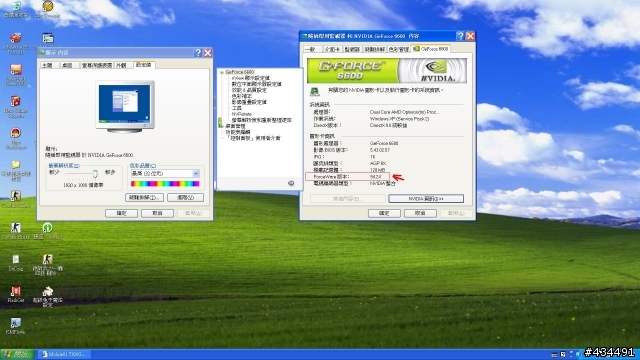Image resolution: width=640 pixels, height=360 pixels.
Task: Click the monitor preview image
Action: [x=125, y=107]
